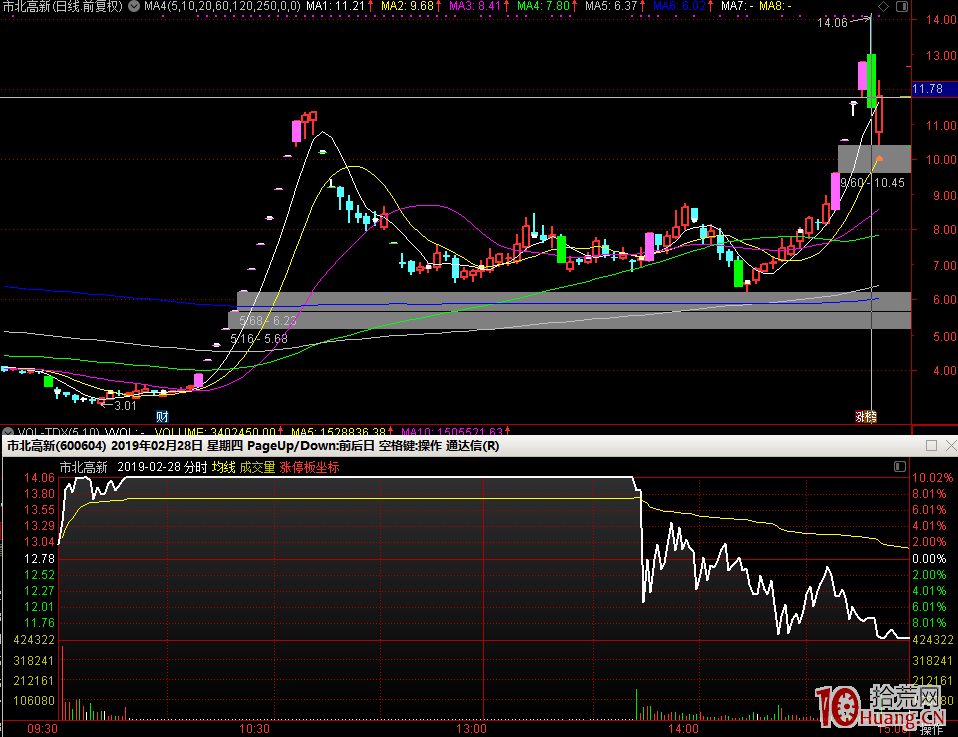958x737 pixels.
Task: Click the 14.06 high price annotation
Action: click(832, 23)
